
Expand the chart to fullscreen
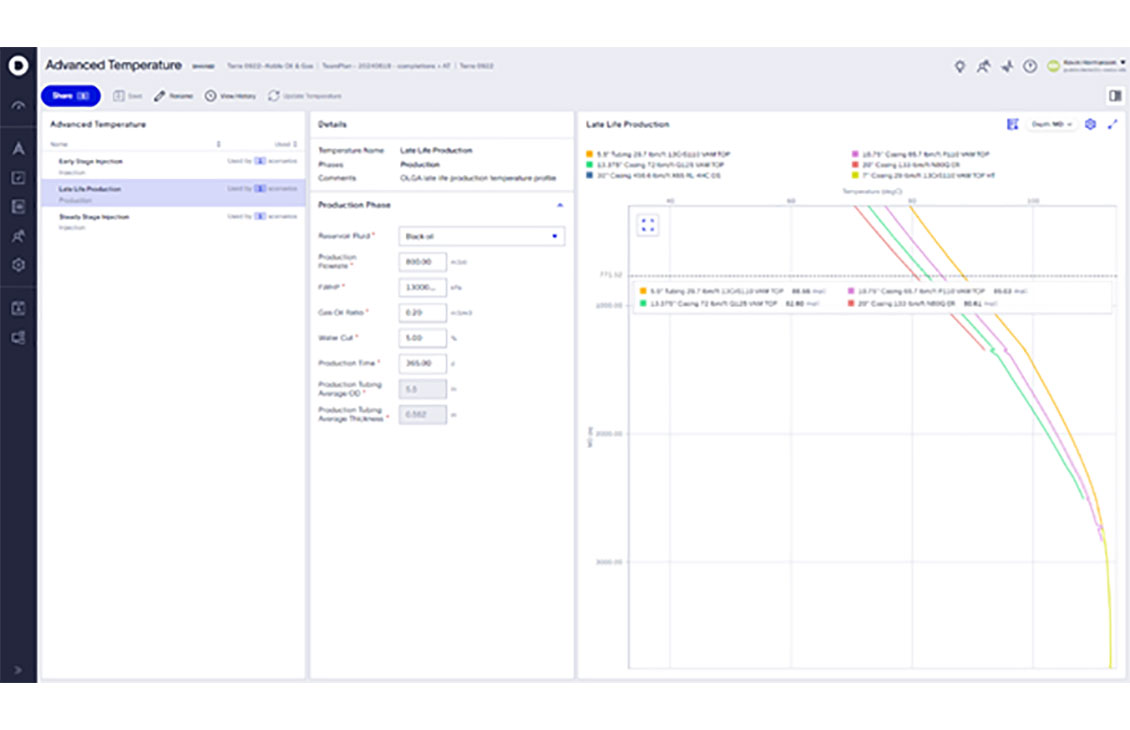pyautogui.click(x=1112, y=124)
